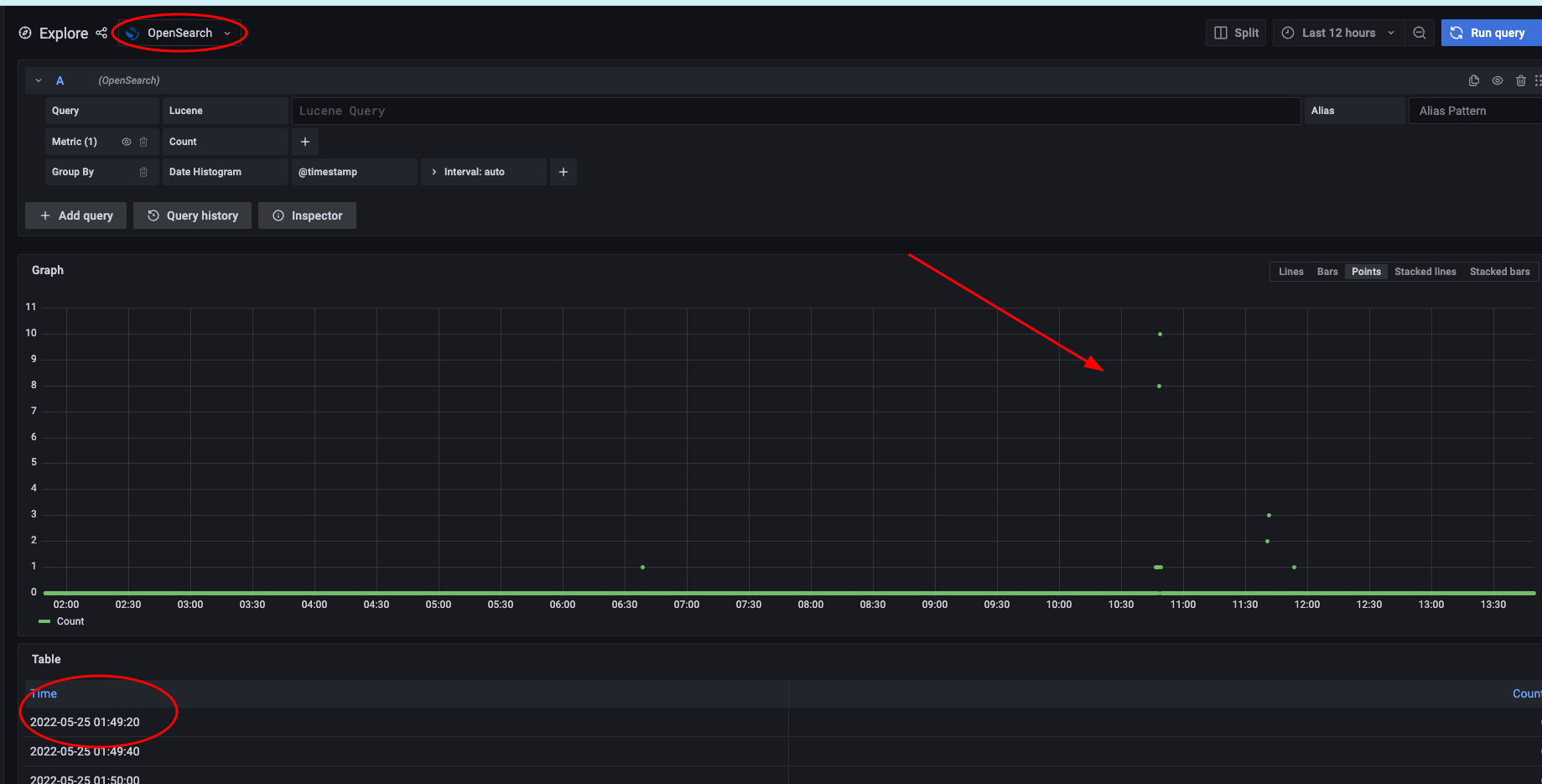Collapse query A with its chevron
1542x784 pixels.
point(38,80)
